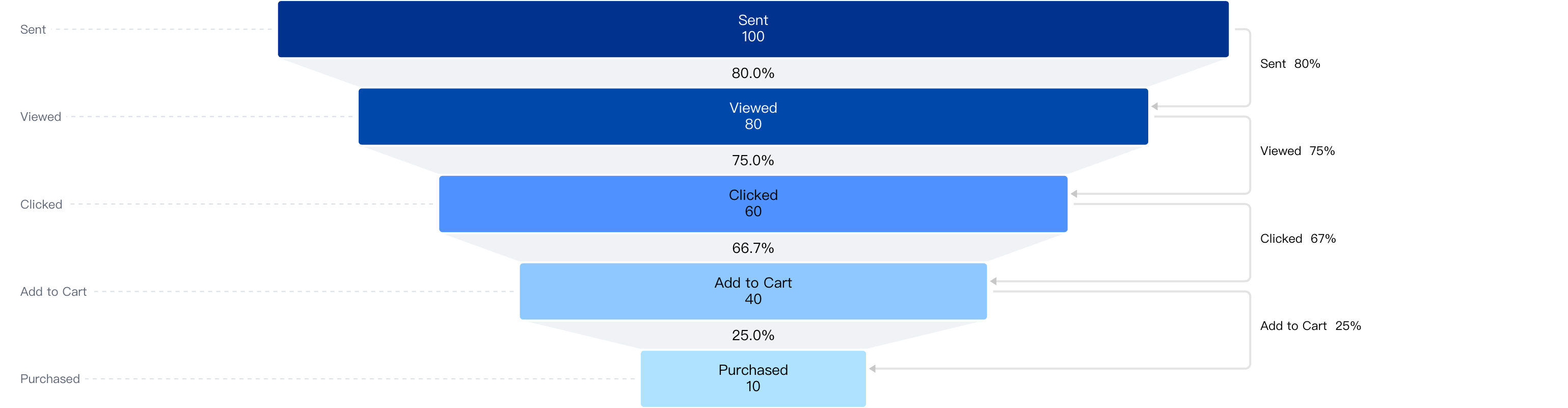
Task: Click the Sent 80% annotation on right
Action: pos(1290,64)
